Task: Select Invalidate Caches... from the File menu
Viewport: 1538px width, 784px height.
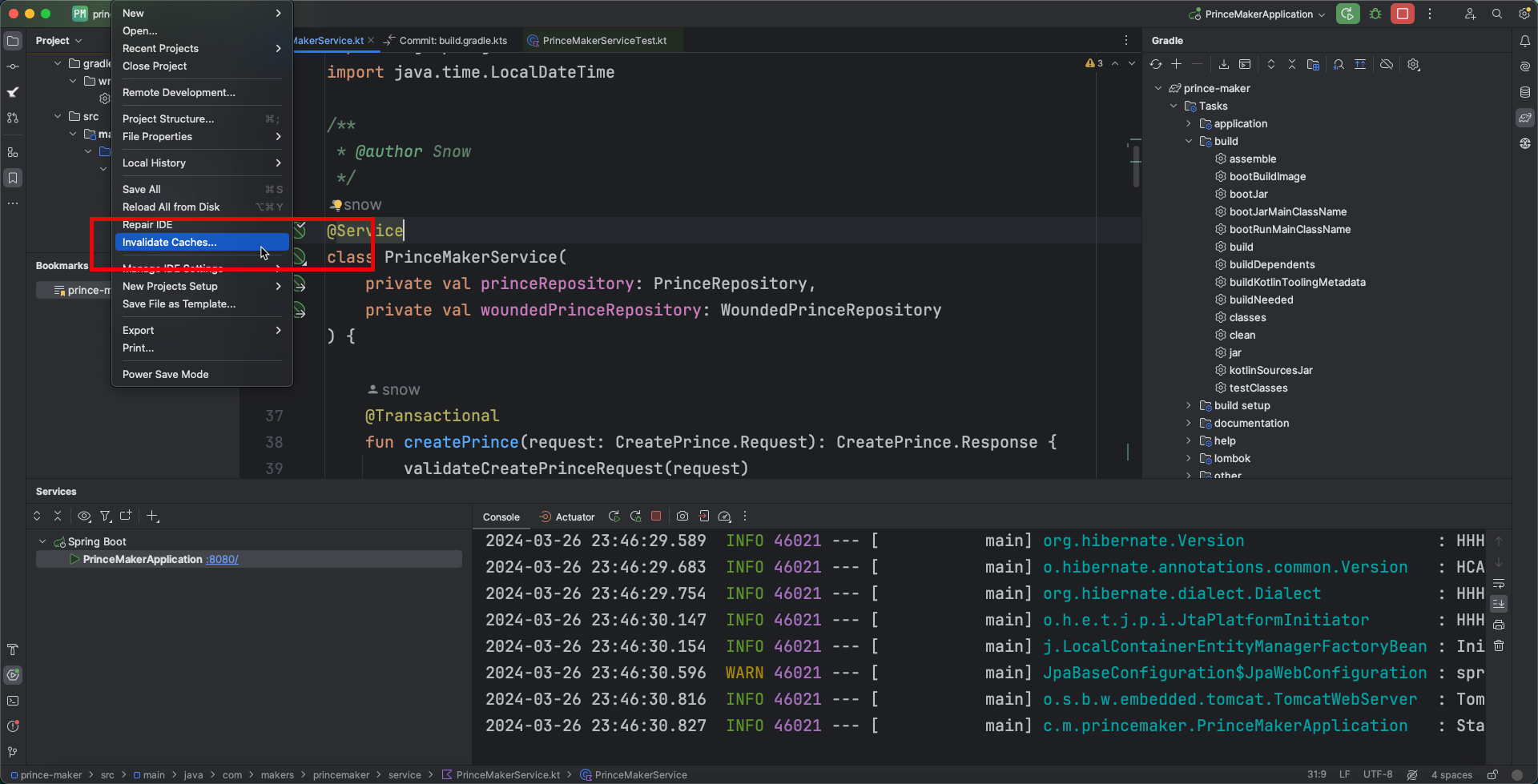Action: [x=200, y=242]
